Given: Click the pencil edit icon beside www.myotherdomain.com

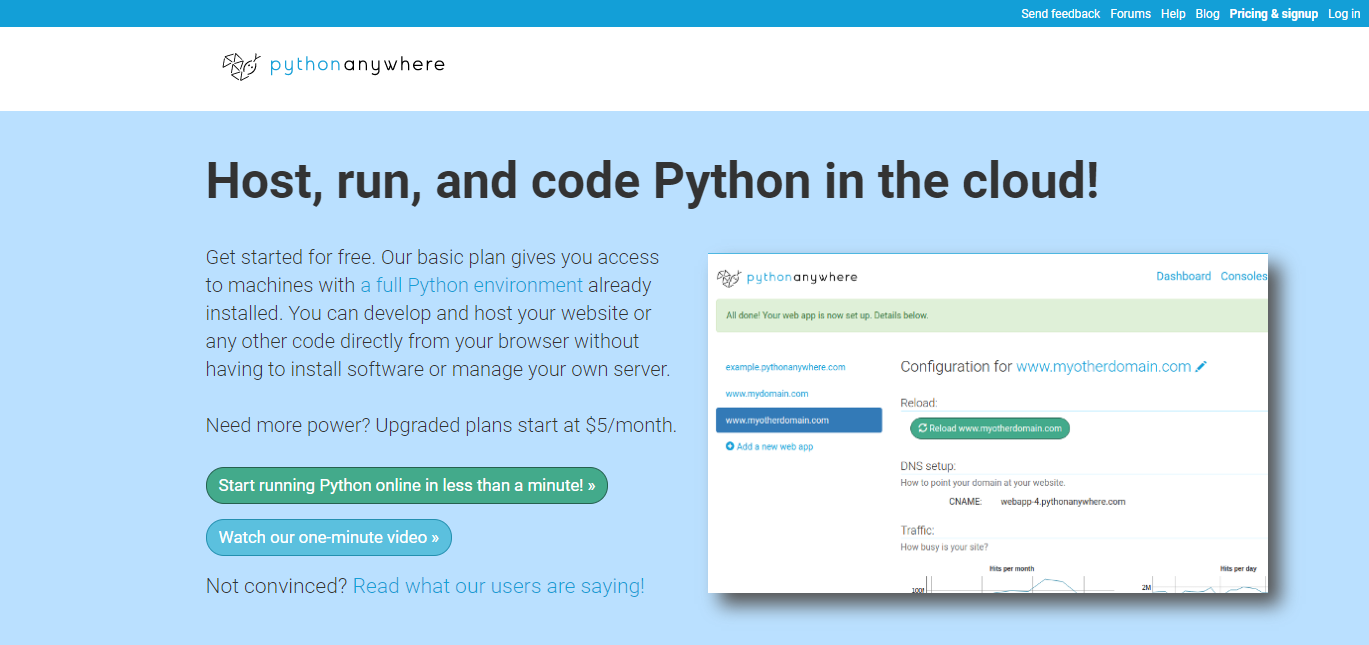Looking at the screenshot, I should pos(1201,366).
